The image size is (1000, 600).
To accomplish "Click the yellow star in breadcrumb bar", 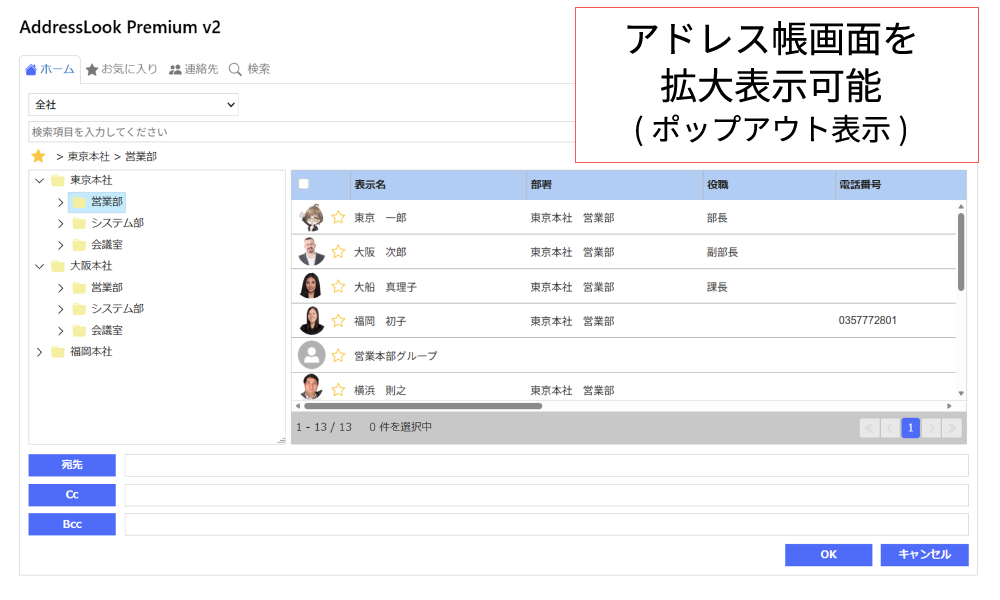I will point(38,156).
